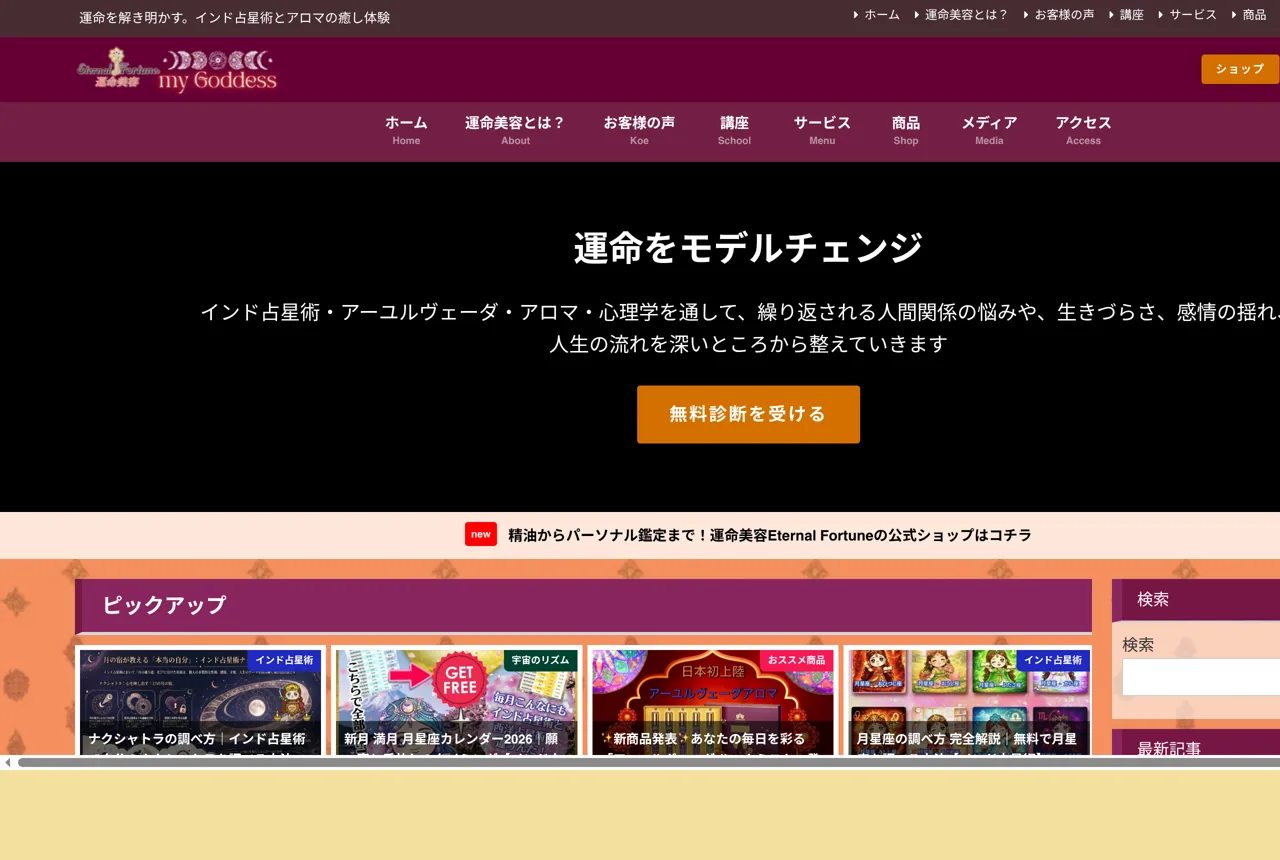Click tagline text 運命を解き明かす at top

[235, 18]
